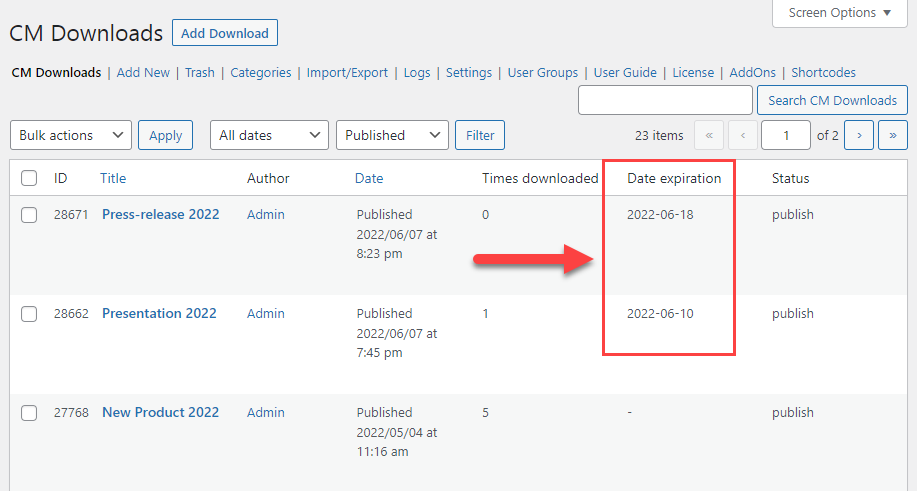Open the New Product 2022 download
The image size is (917, 491).
click(160, 412)
